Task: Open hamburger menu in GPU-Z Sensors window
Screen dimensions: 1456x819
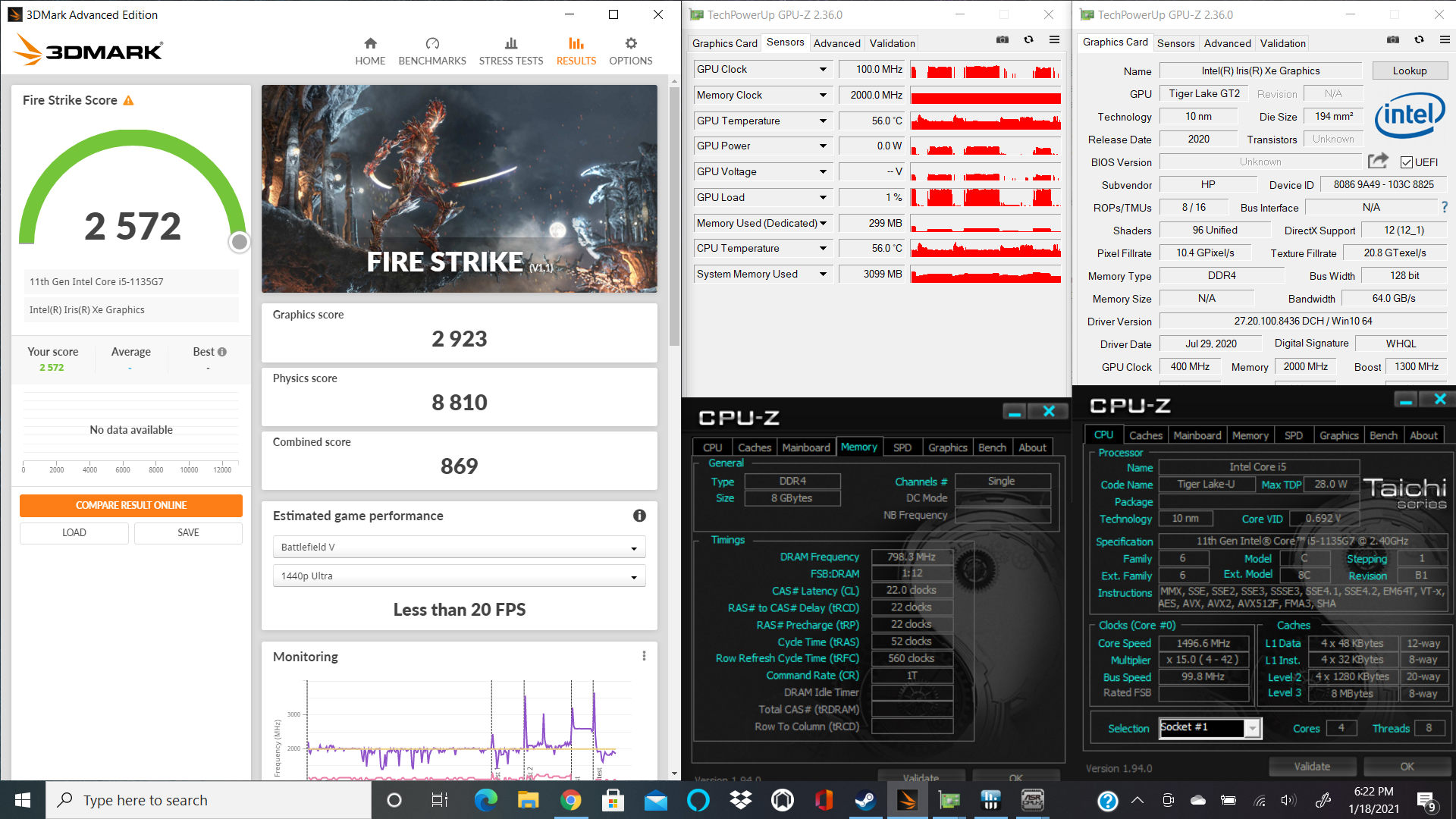Action: click(x=1054, y=40)
